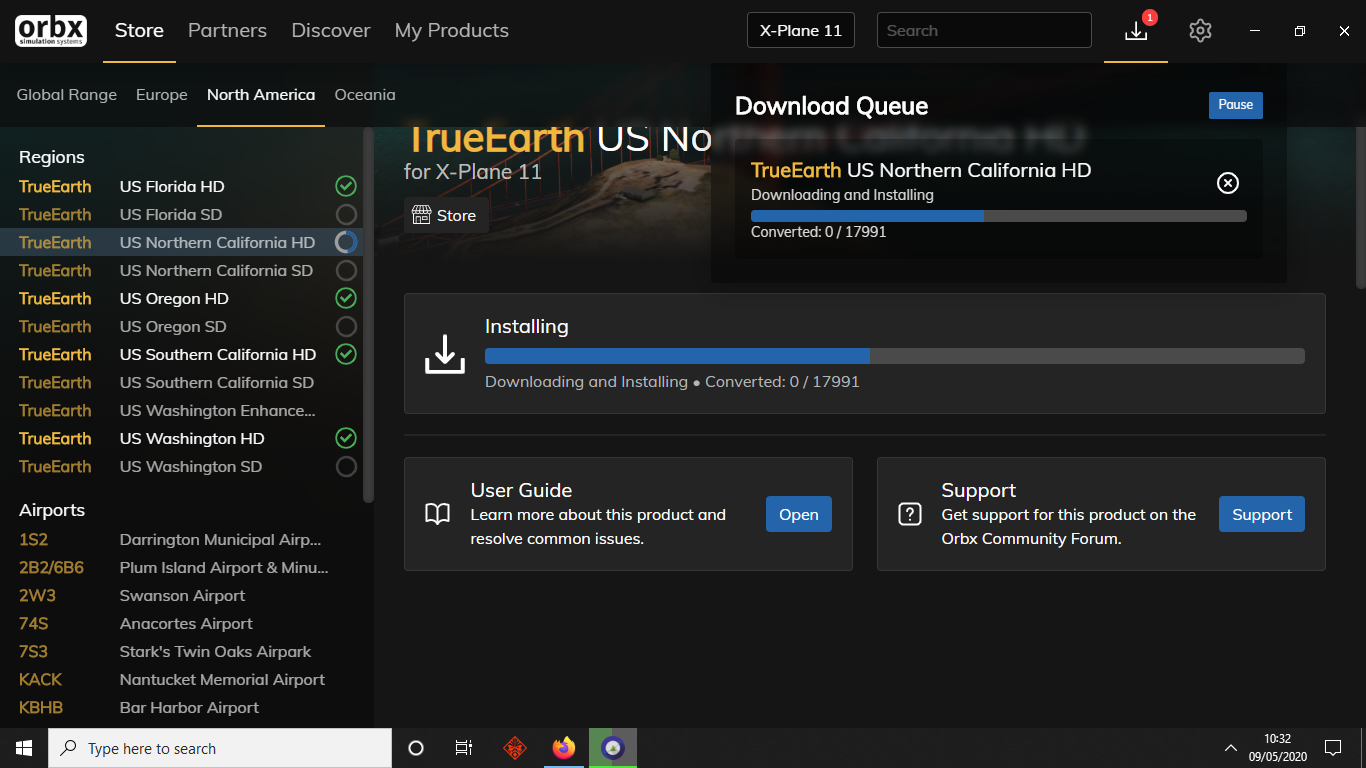Select US Southern California SD row
Image resolution: width=1366 pixels, height=768 pixels.
click(180, 382)
